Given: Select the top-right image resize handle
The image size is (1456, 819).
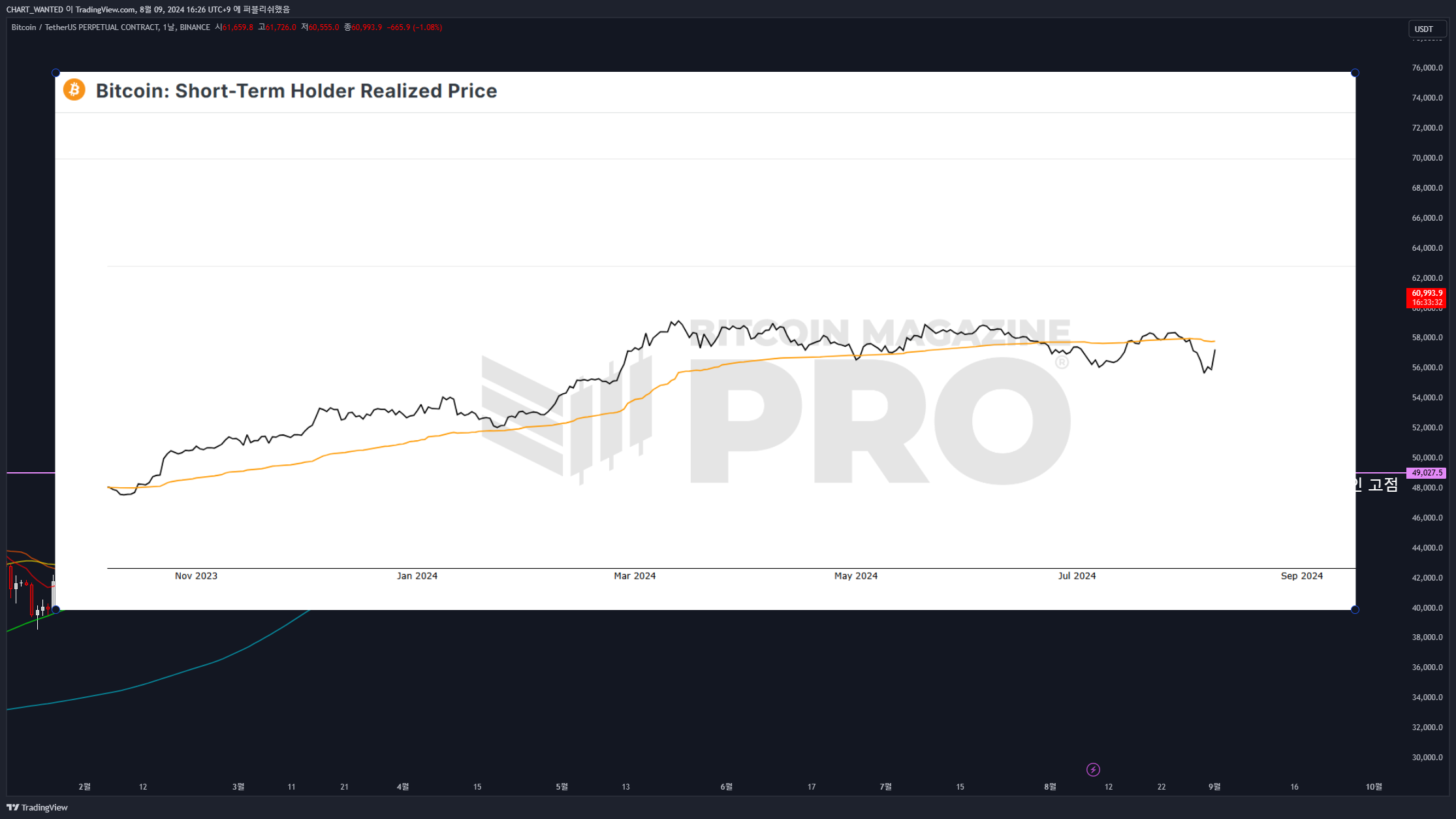Looking at the screenshot, I should pyautogui.click(x=1355, y=73).
